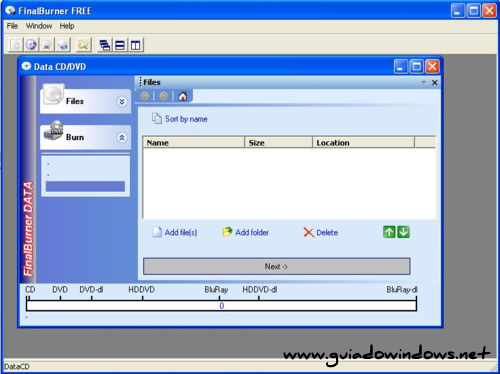Click the DVD-dl marker label

coord(91,290)
